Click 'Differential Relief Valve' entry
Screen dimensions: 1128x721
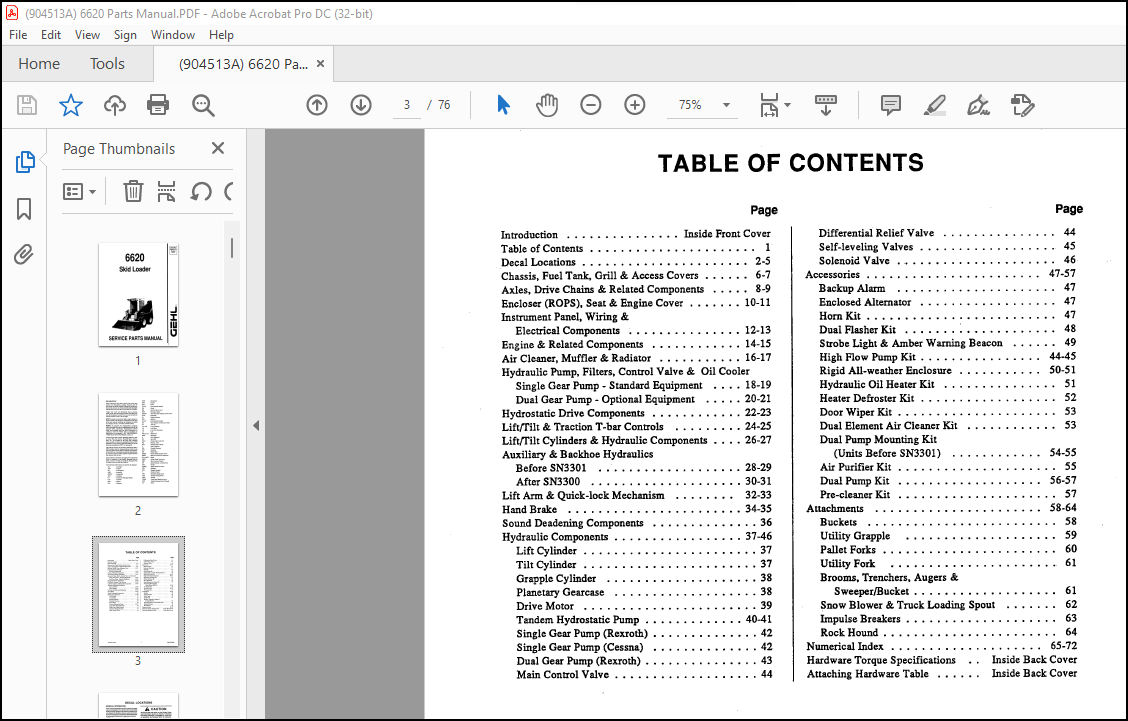[x=876, y=233]
